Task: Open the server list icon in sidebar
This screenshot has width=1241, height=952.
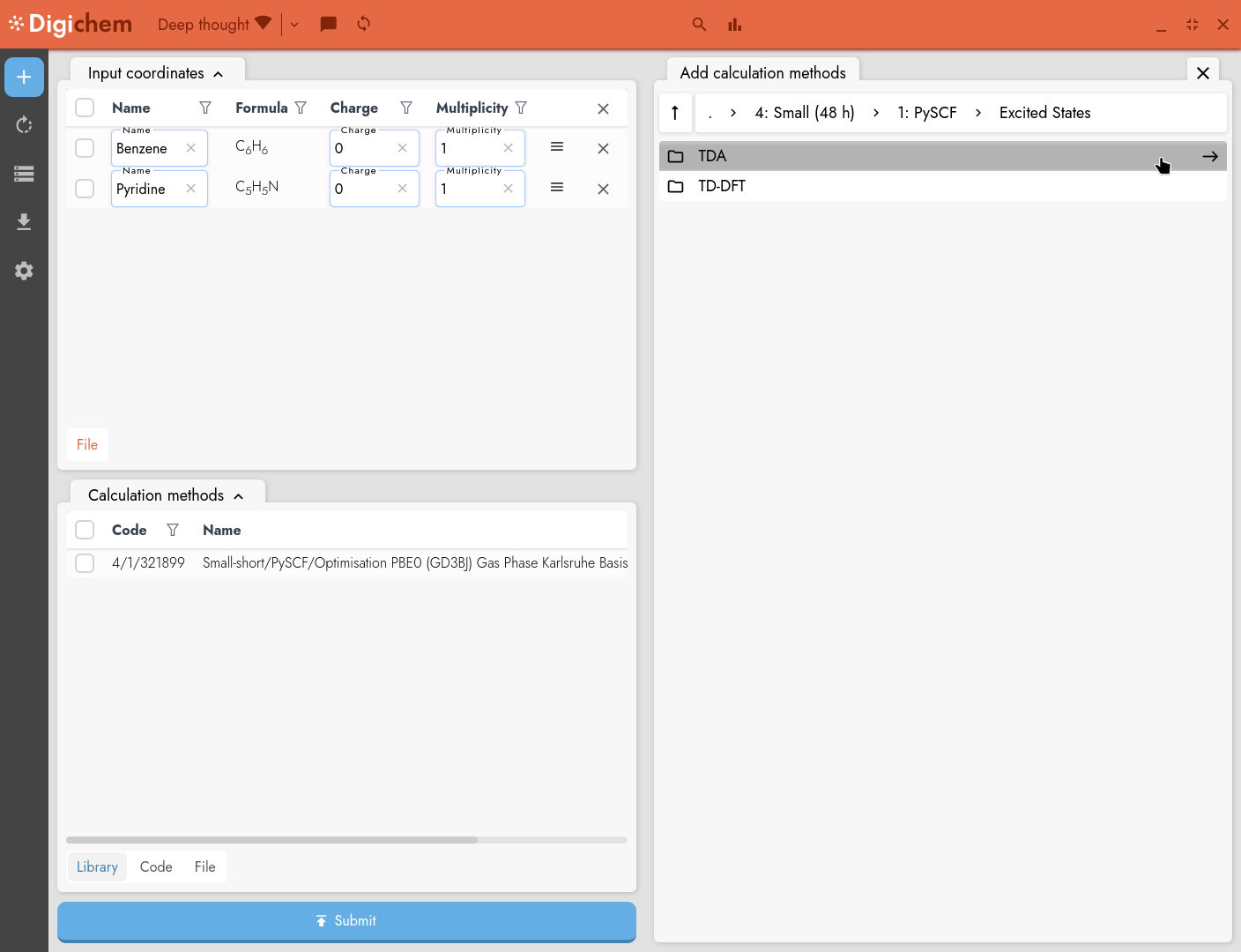Action: click(x=24, y=174)
